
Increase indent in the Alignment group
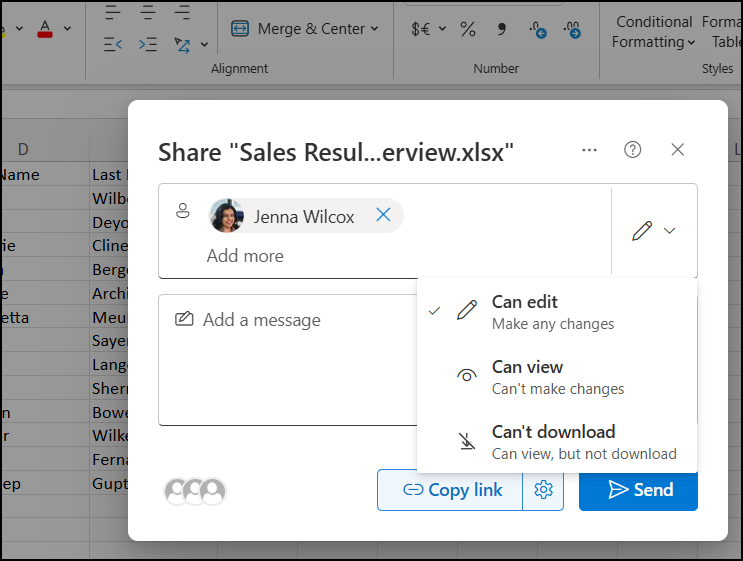(x=148, y=45)
